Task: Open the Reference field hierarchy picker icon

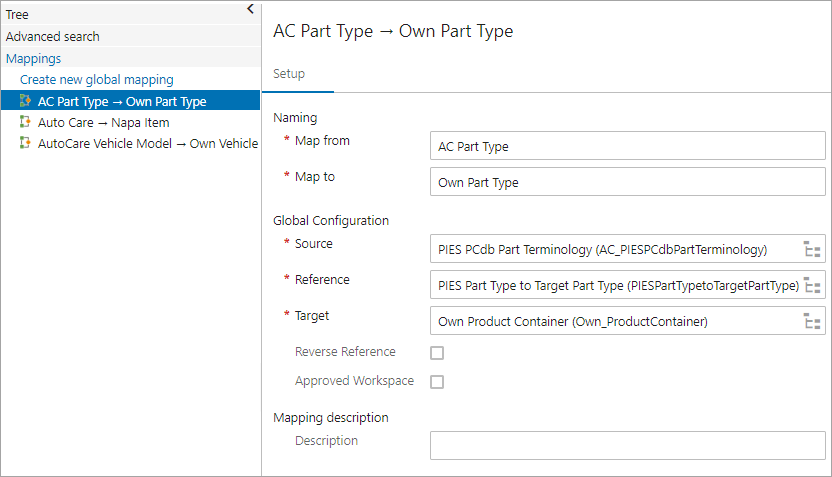Action: pyautogui.click(x=812, y=285)
